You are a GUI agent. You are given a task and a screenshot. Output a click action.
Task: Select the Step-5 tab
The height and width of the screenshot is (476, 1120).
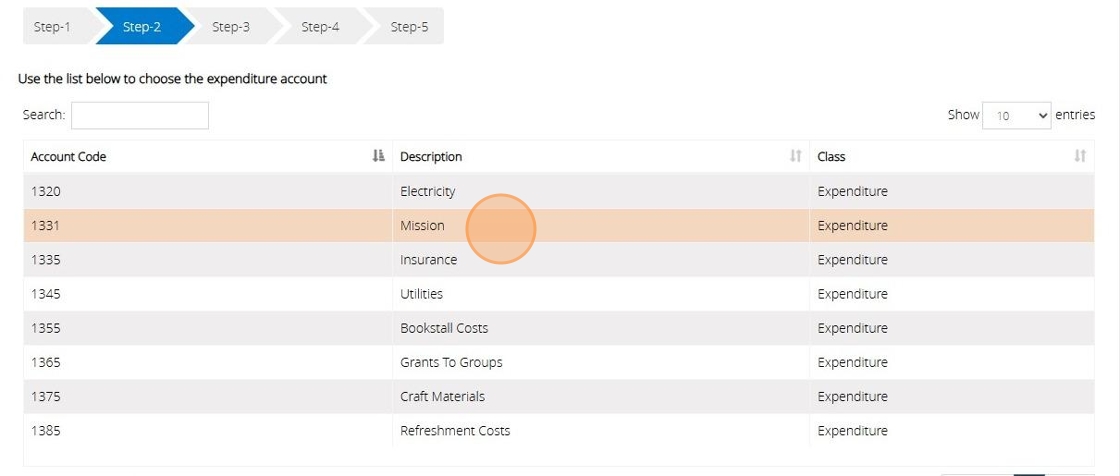(409, 27)
